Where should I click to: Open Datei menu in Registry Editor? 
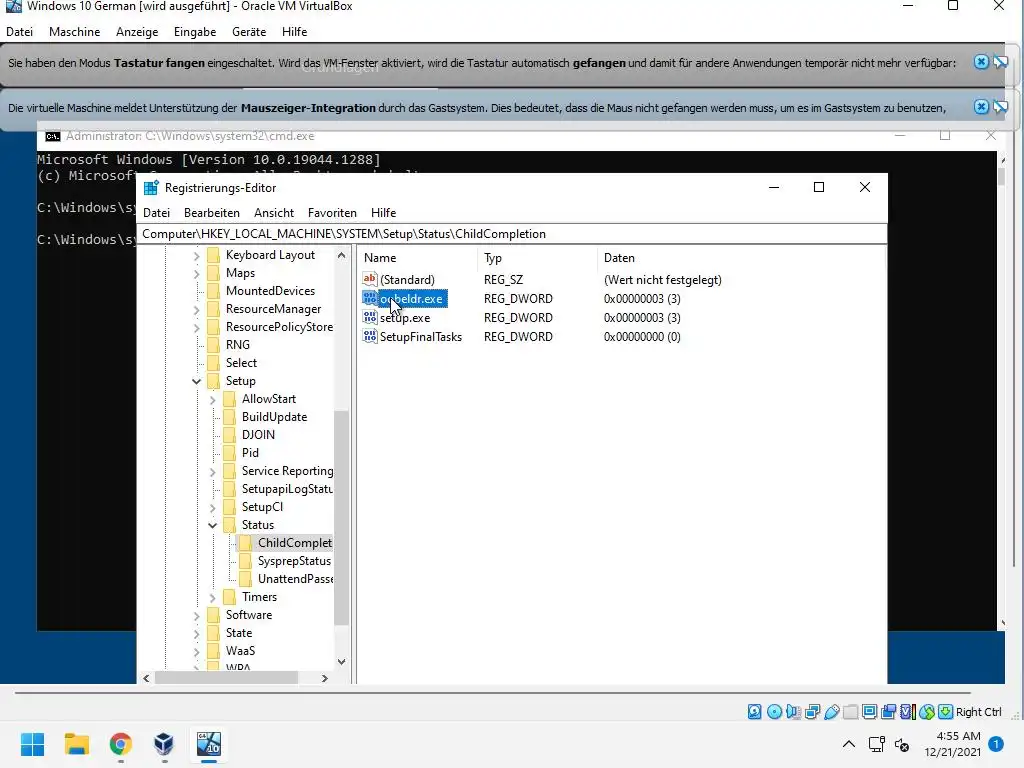tap(157, 213)
